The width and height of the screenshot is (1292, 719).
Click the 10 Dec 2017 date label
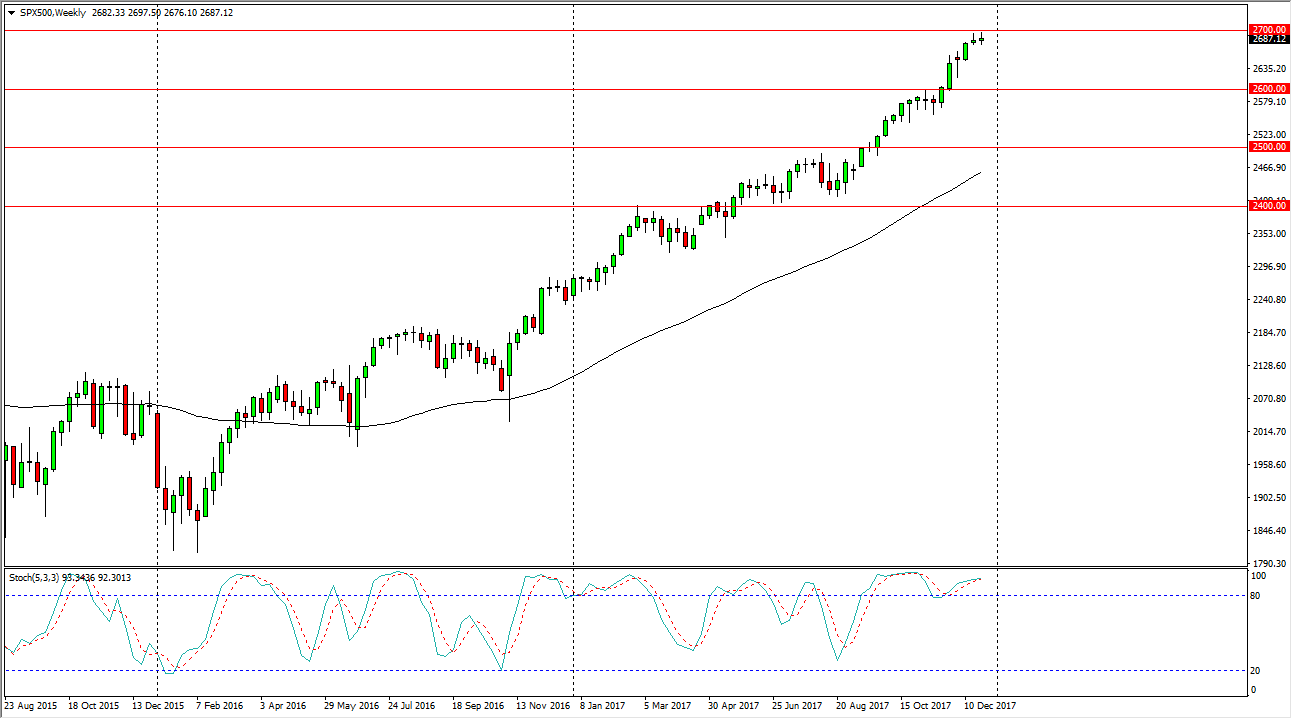(x=991, y=706)
